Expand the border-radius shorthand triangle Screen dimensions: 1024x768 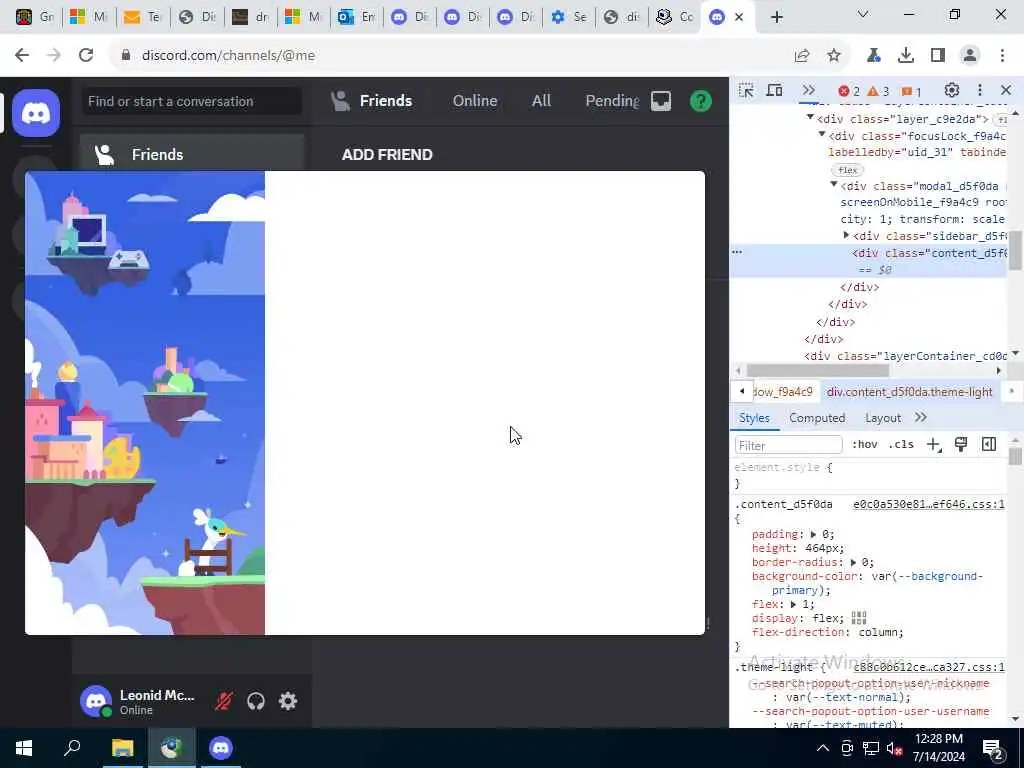pyautogui.click(x=854, y=562)
